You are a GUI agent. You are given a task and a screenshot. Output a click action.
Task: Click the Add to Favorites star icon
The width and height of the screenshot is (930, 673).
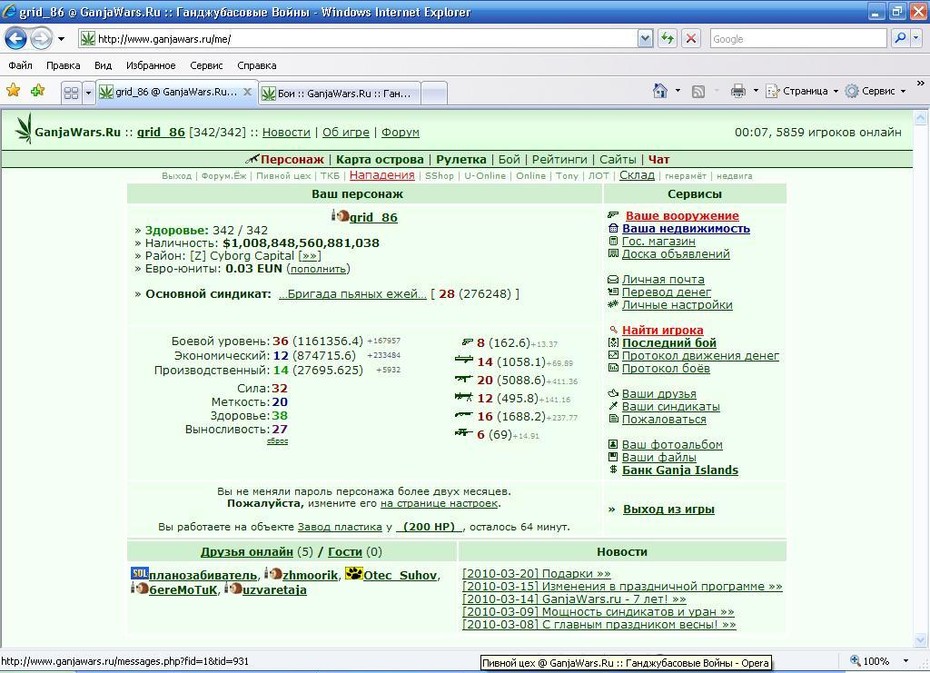(x=38, y=91)
